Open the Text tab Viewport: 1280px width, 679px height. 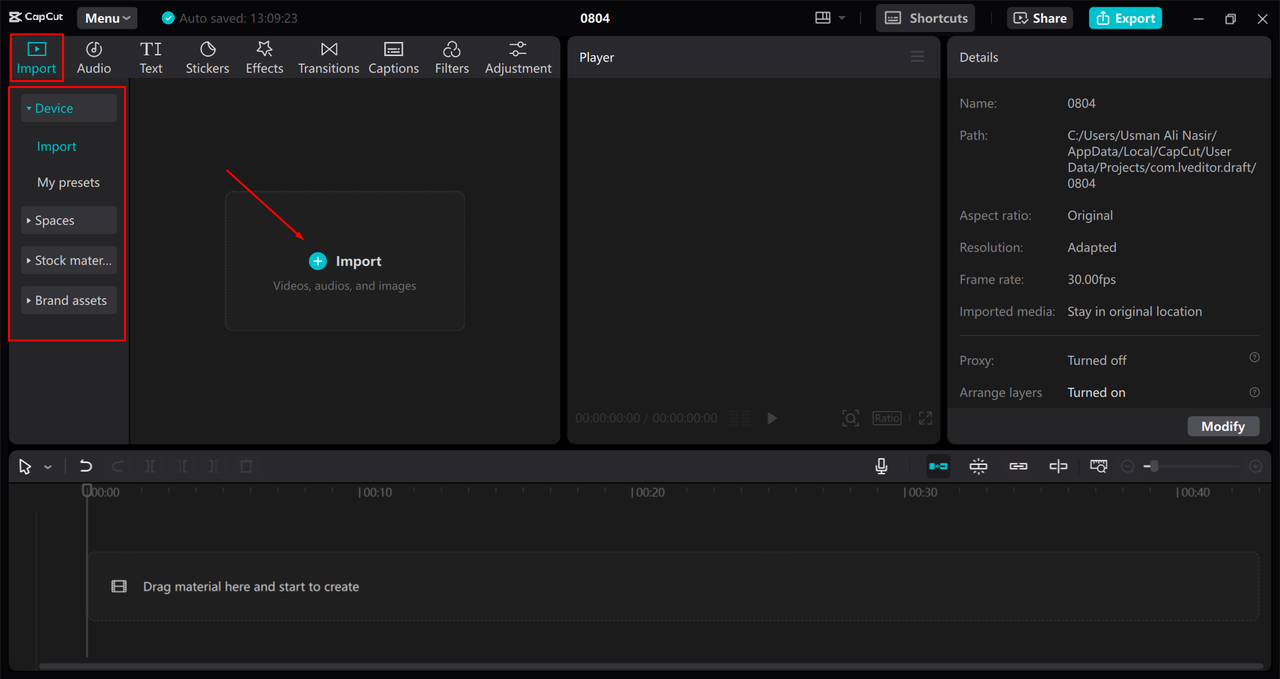pyautogui.click(x=151, y=58)
